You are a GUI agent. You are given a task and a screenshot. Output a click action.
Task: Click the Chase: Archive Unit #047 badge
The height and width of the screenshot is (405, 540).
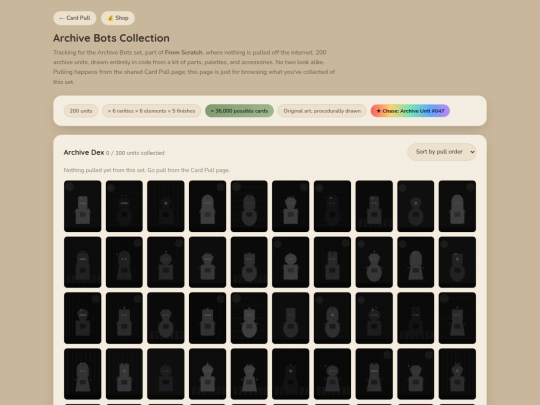coord(410,111)
